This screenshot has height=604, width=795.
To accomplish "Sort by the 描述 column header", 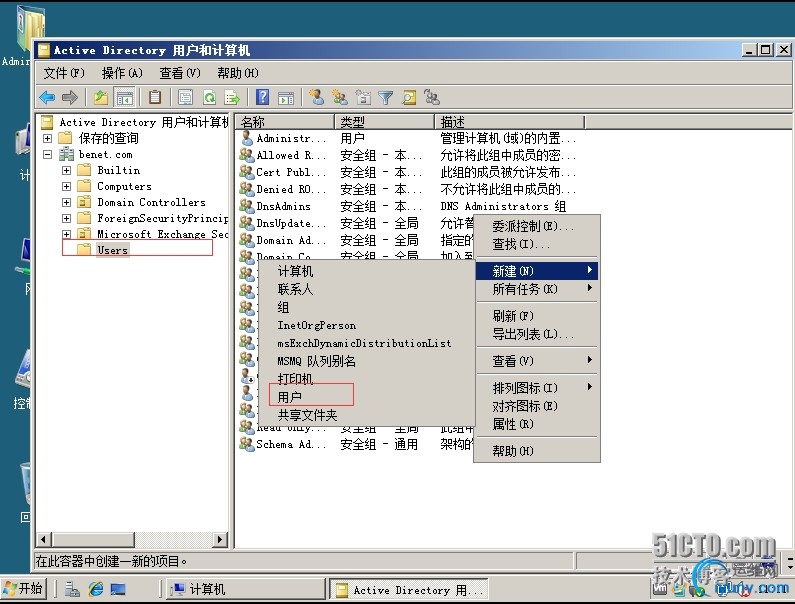I will coord(510,122).
